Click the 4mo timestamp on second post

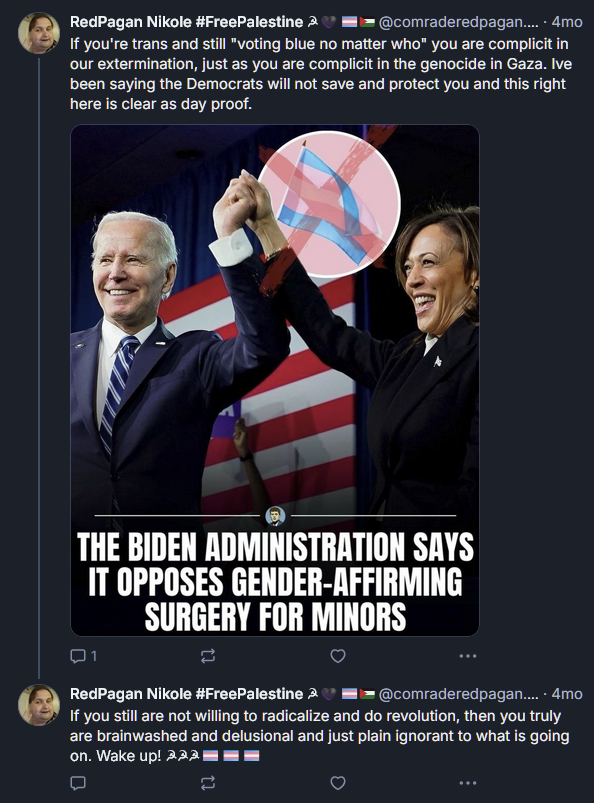point(567,693)
